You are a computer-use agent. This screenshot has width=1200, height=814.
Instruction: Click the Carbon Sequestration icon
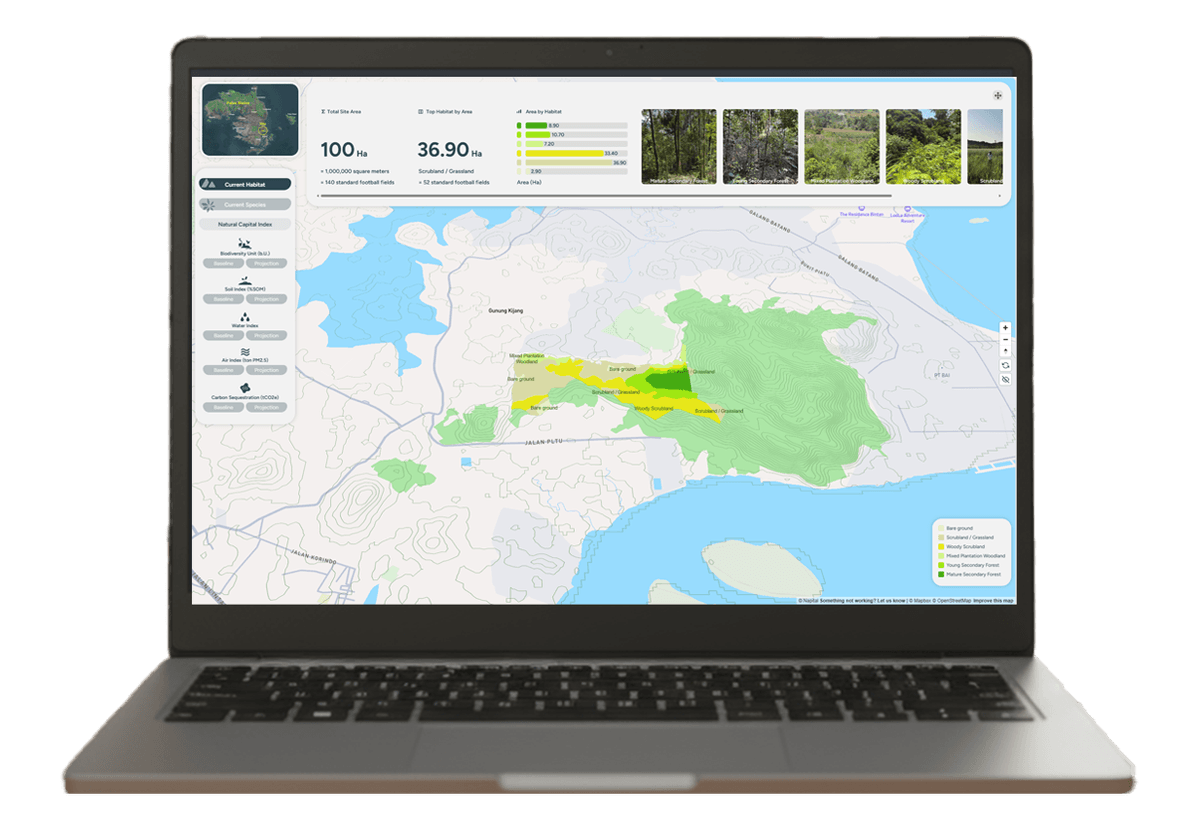tap(245, 388)
